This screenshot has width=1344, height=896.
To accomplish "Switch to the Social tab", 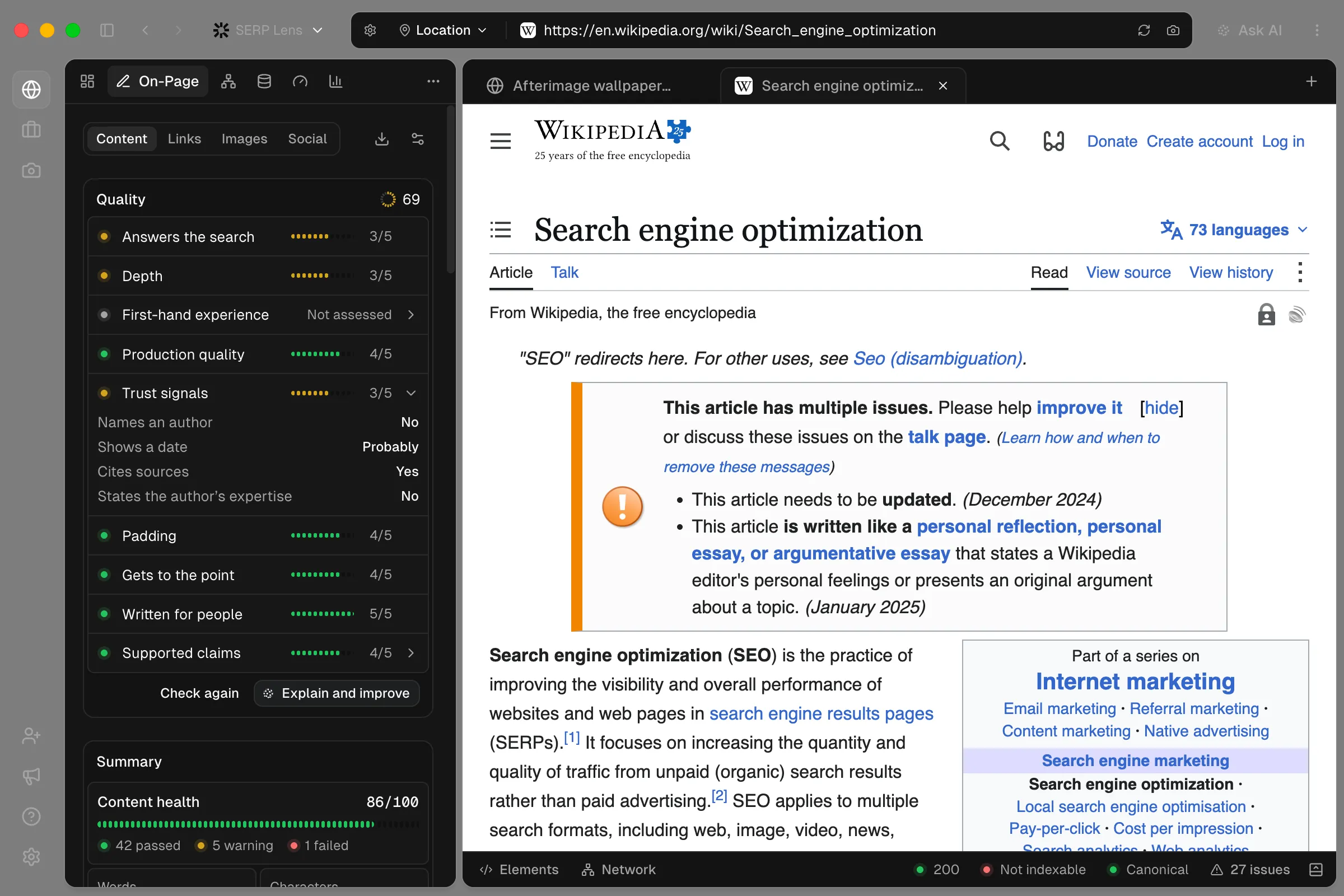I will click(307, 139).
